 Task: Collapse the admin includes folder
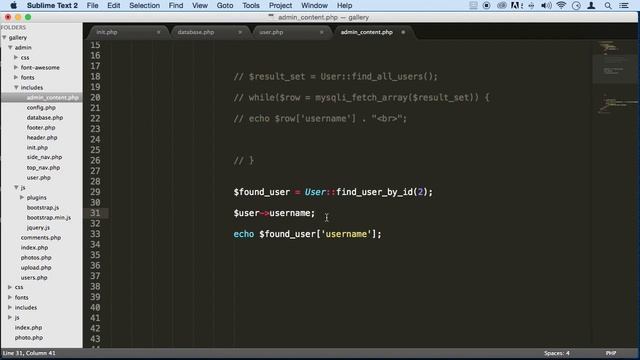click(16, 87)
